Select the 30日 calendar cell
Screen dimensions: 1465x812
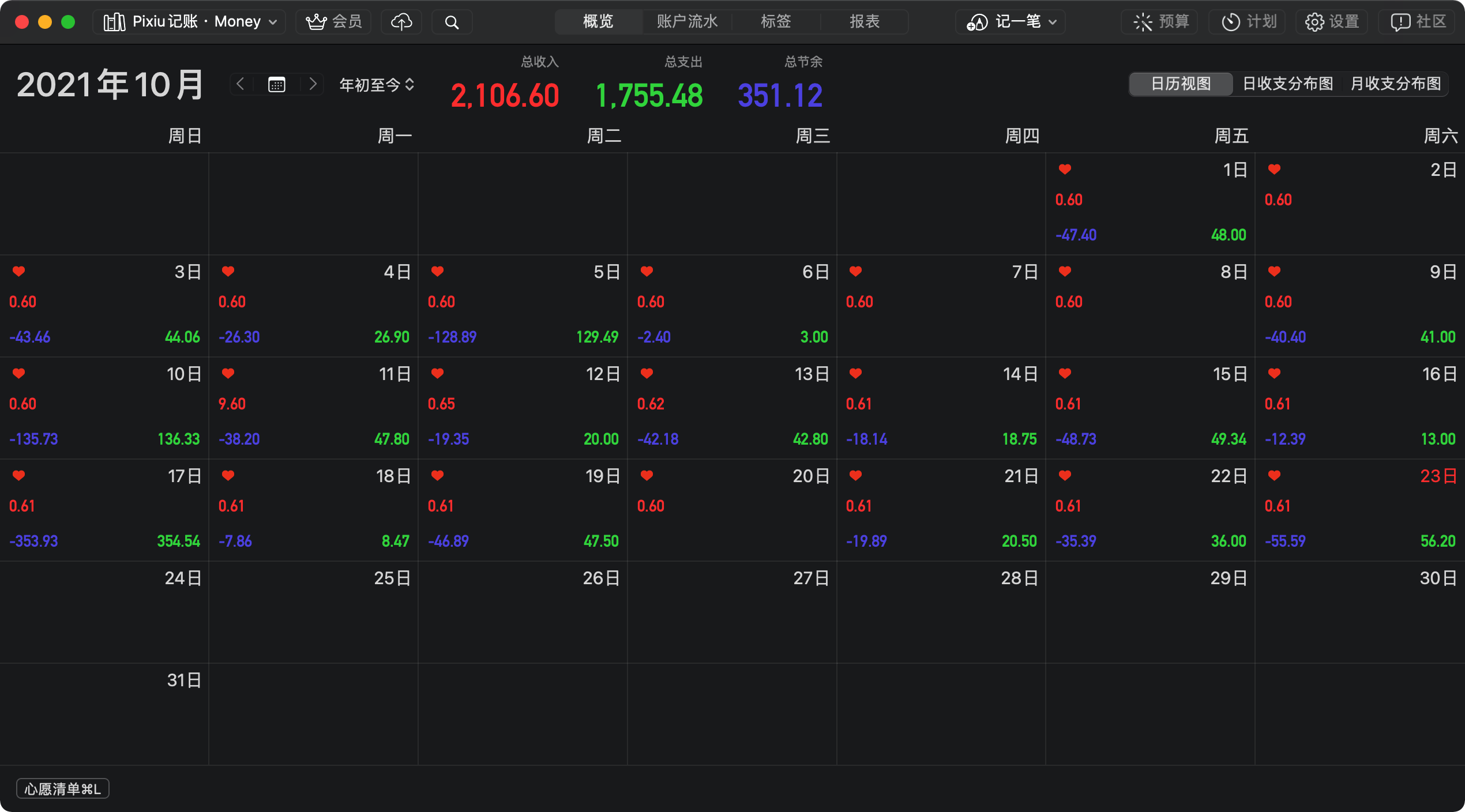coord(1359,612)
